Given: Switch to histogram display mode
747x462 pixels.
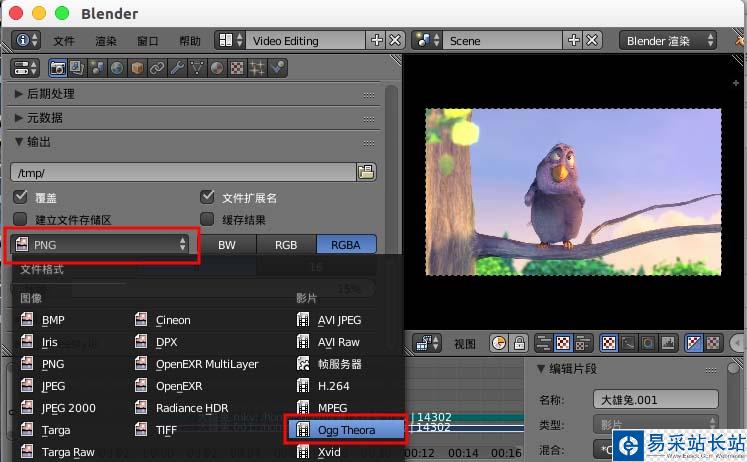Looking at the screenshot, I should point(668,343).
